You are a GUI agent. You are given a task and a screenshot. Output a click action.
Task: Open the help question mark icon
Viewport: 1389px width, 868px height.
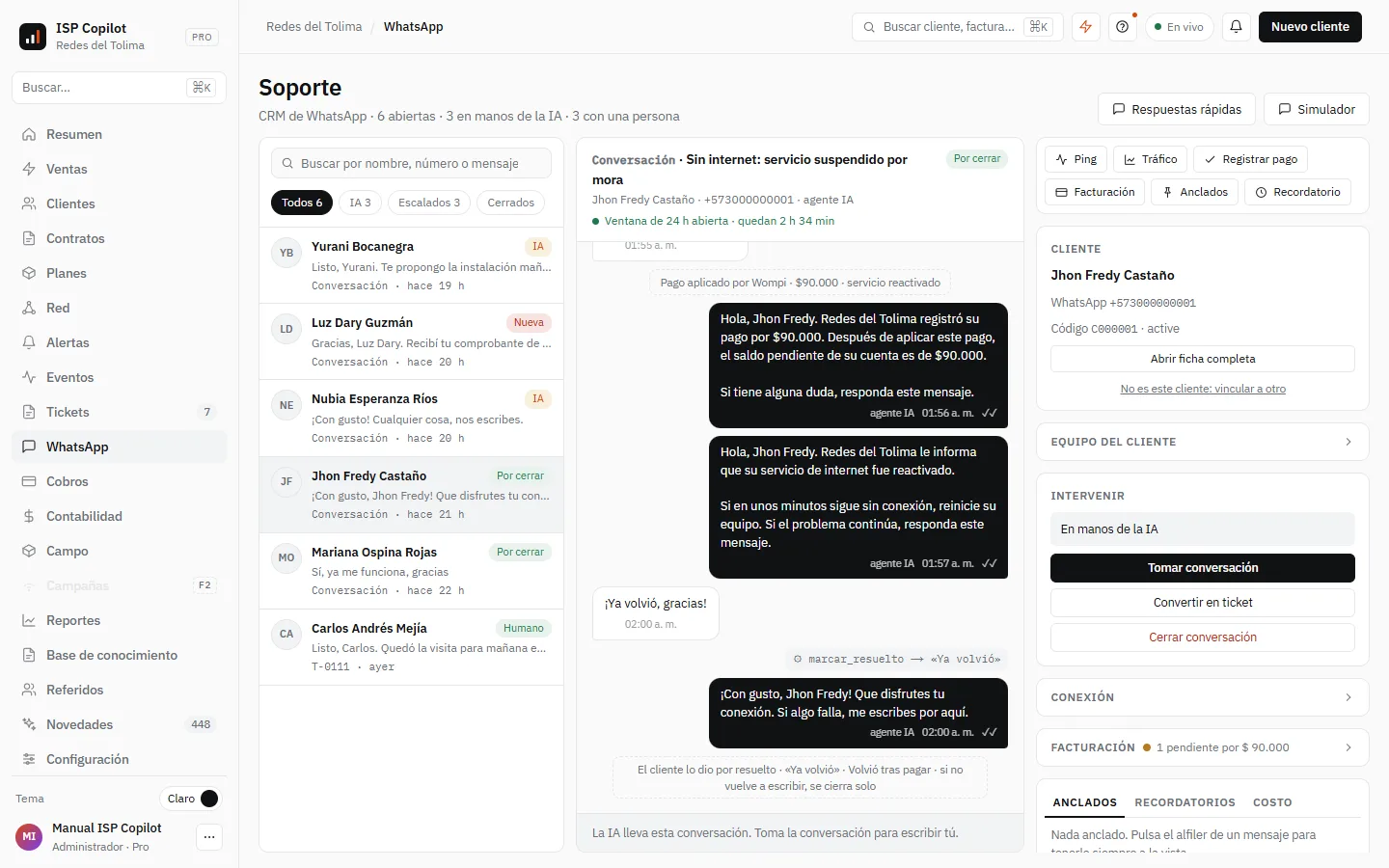(x=1123, y=27)
